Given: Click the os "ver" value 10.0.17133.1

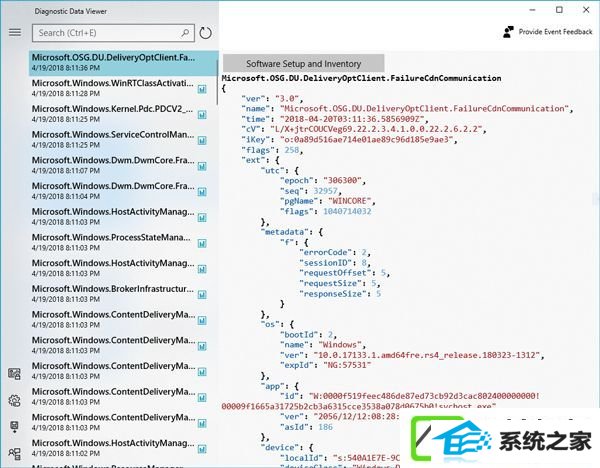Looking at the screenshot, I should point(427,355).
